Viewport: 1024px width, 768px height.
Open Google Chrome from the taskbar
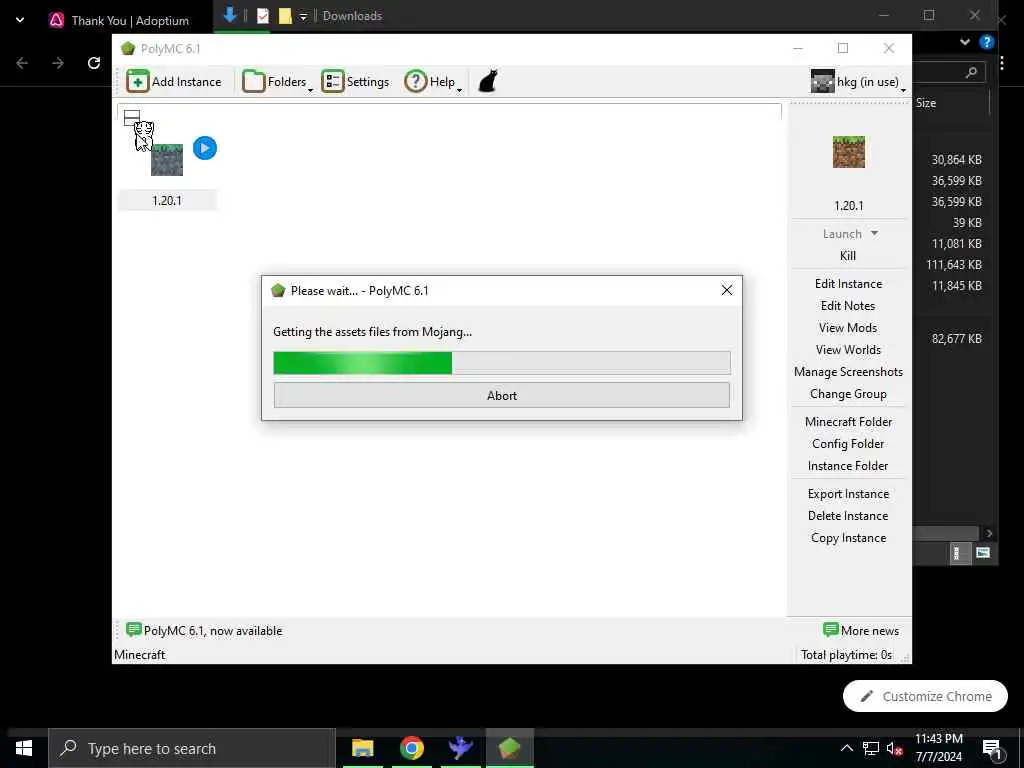411,748
